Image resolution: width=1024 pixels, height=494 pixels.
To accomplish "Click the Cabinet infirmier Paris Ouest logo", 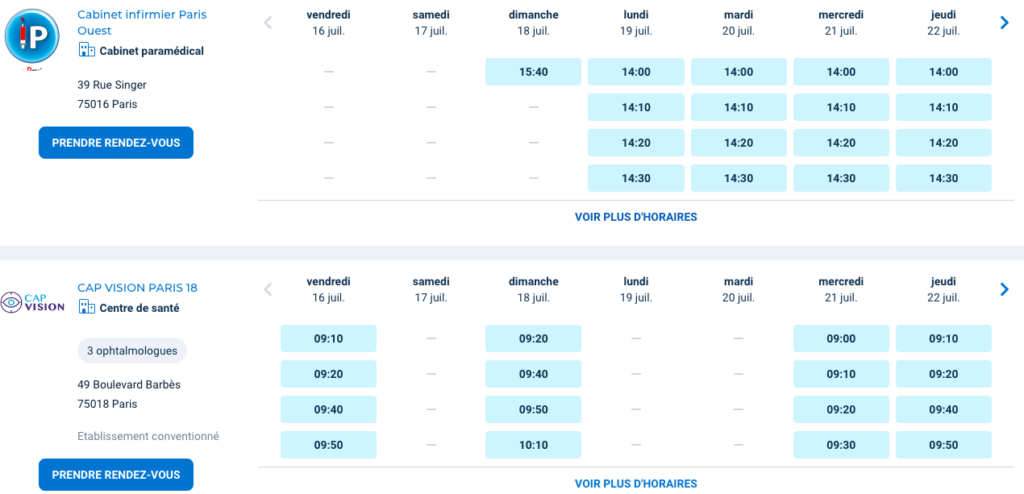I will click(x=33, y=36).
